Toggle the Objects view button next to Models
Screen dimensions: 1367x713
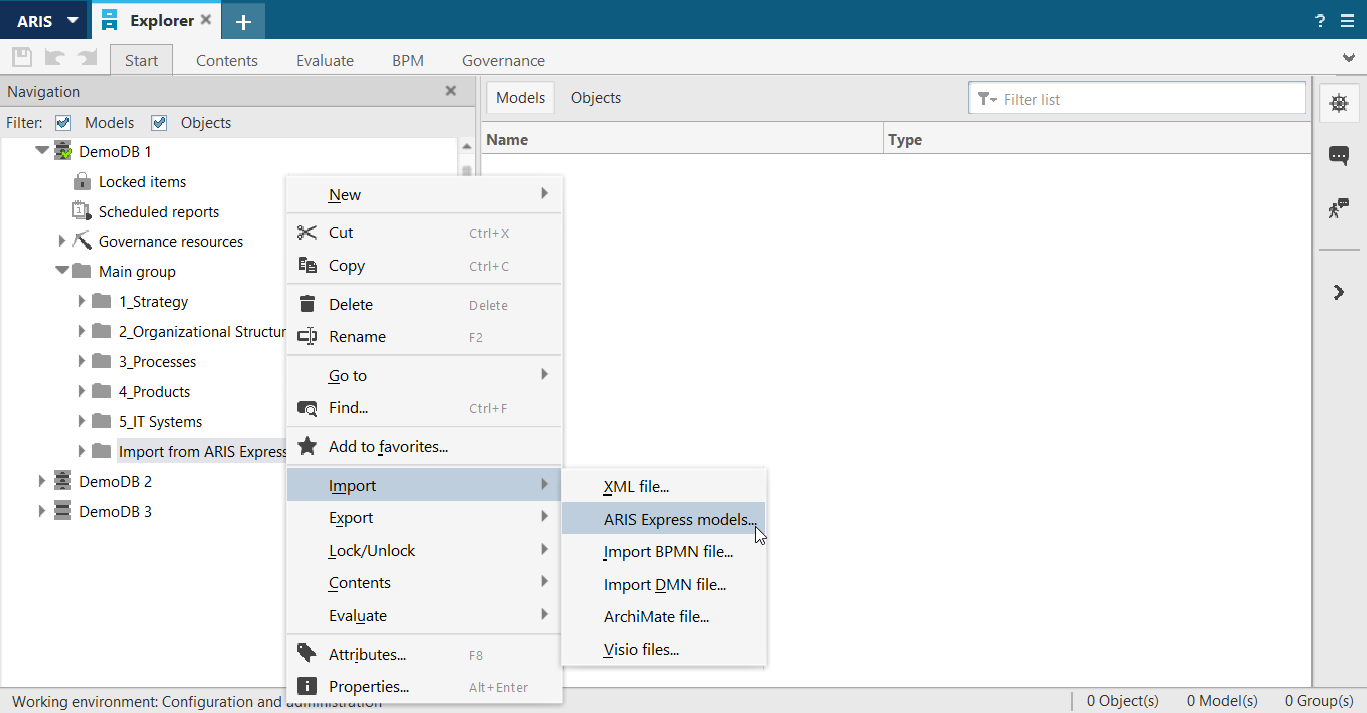tap(595, 97)
